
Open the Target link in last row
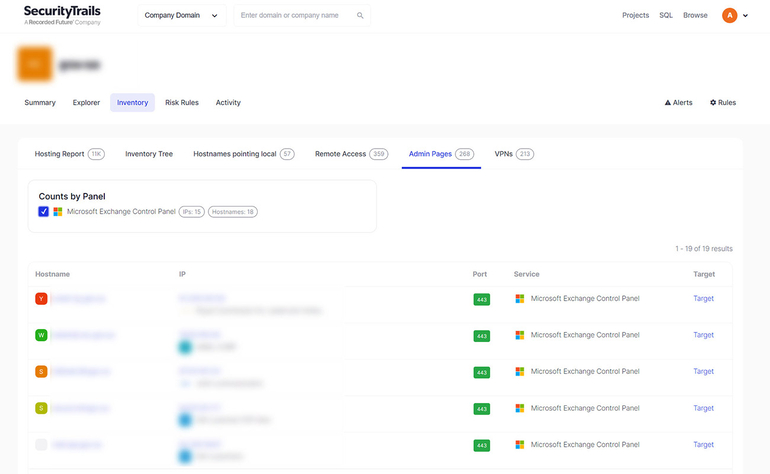[703, 445]
